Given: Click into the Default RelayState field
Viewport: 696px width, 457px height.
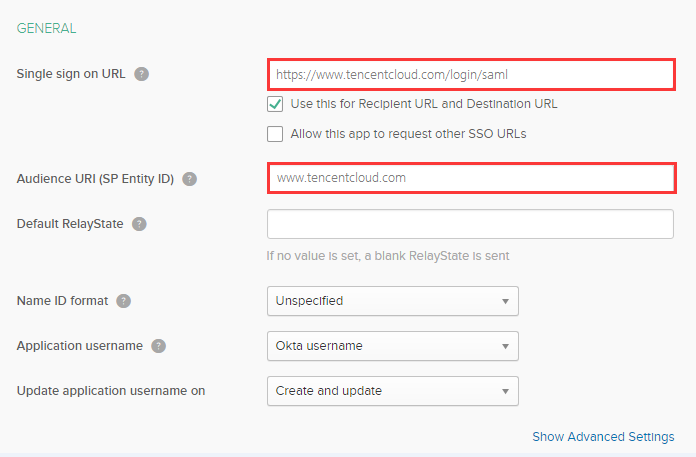Looking at the screenshot, I should click(x=470, y=224).
